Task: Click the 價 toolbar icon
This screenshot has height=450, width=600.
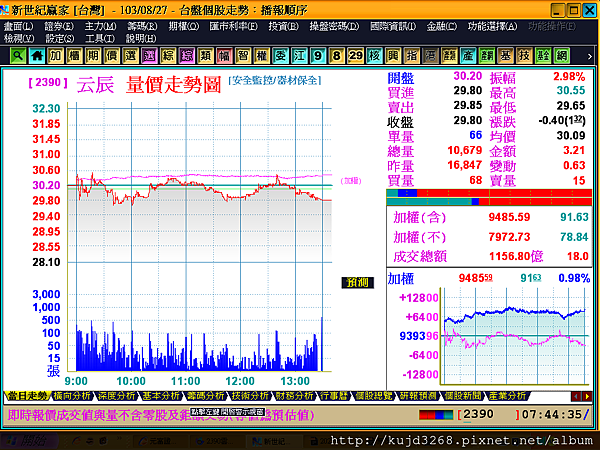Action: click(x=112, y=56)
